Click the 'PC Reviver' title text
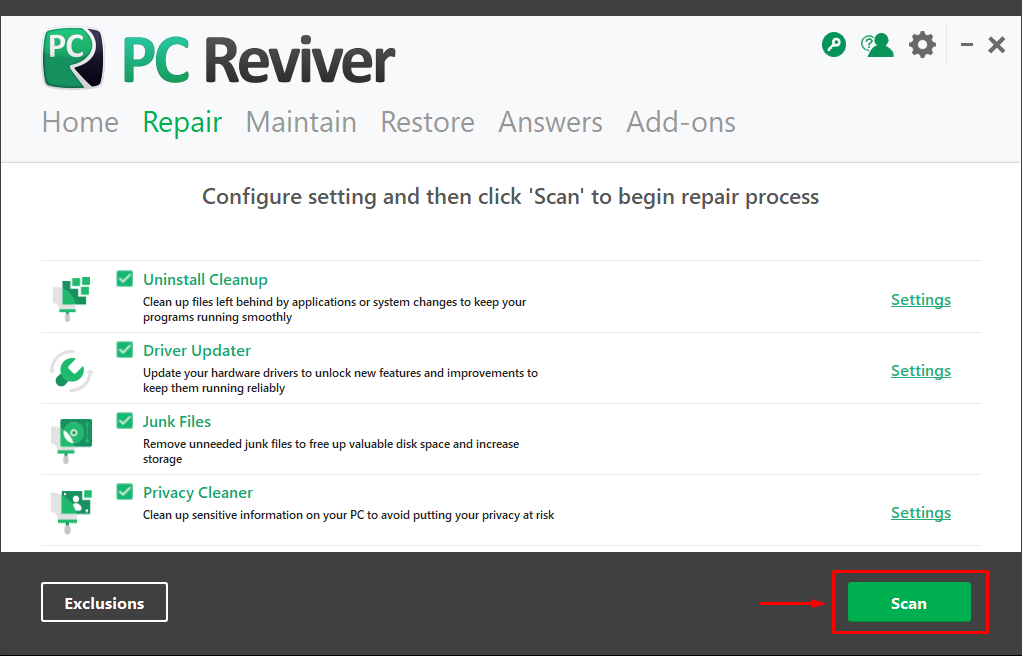The image size is (1022, 656). pyautogui.click(x=259, y=61)
